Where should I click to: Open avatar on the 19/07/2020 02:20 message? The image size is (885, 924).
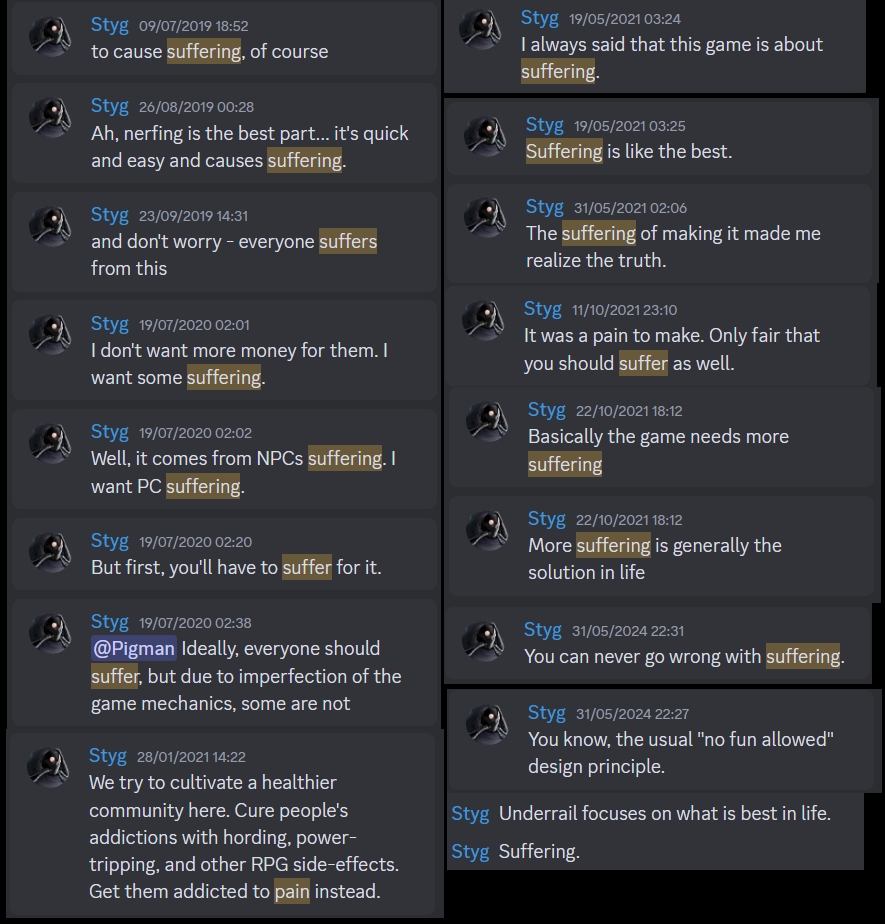pyautogui.click(x=50, y=552)
